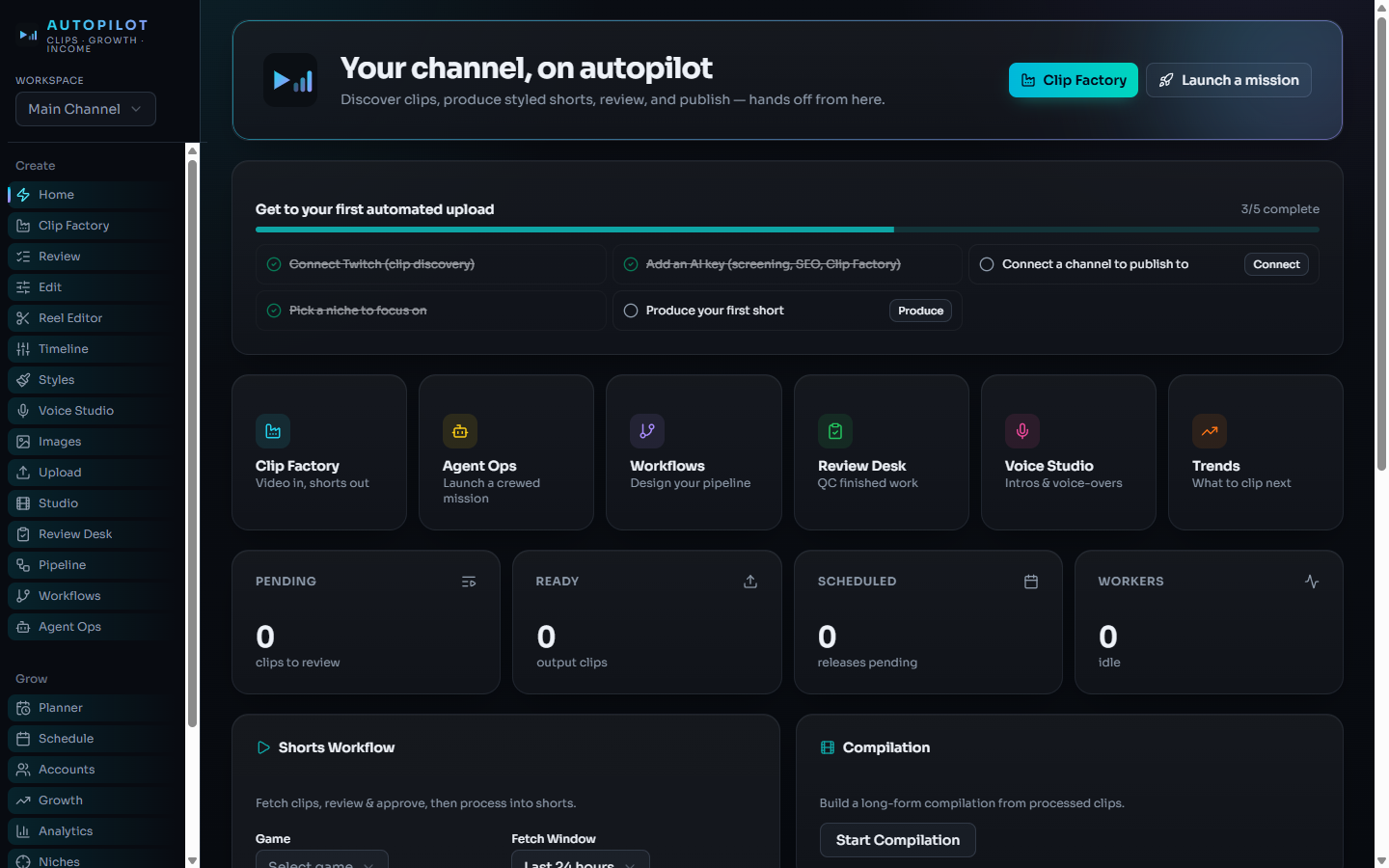Click the sidebar scroll down arrow
Screen dimensions: 1389x868
click(192, 860)
